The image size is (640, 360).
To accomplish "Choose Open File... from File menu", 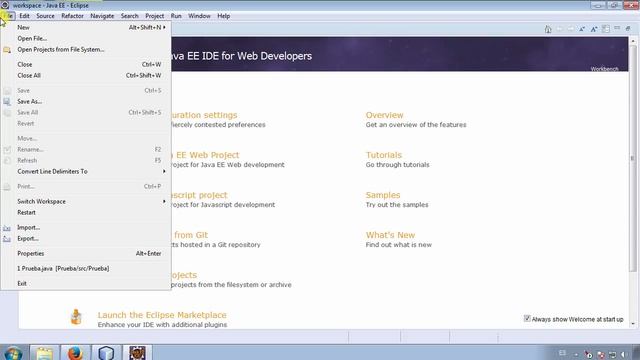I will coord(86,38).
